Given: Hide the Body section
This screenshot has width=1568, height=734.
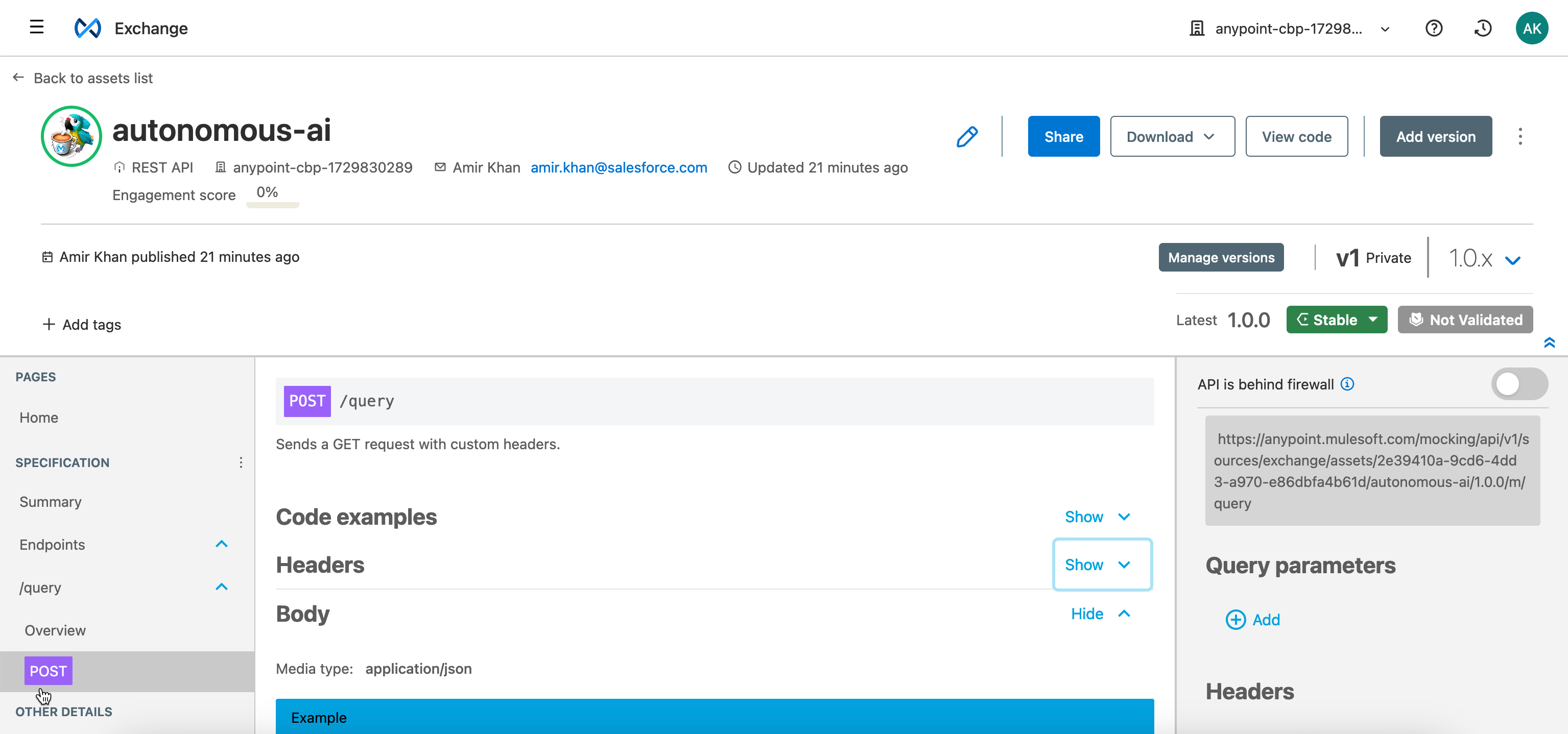Looking at the screenshot, I should tap(1101, 614).
